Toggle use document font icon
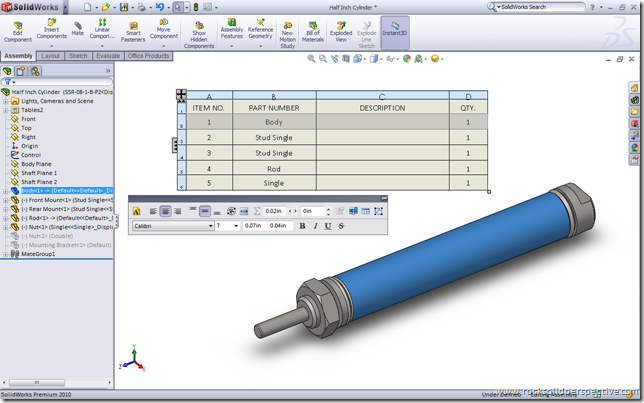Screen dimensions: 644x403 coord(136,211)
